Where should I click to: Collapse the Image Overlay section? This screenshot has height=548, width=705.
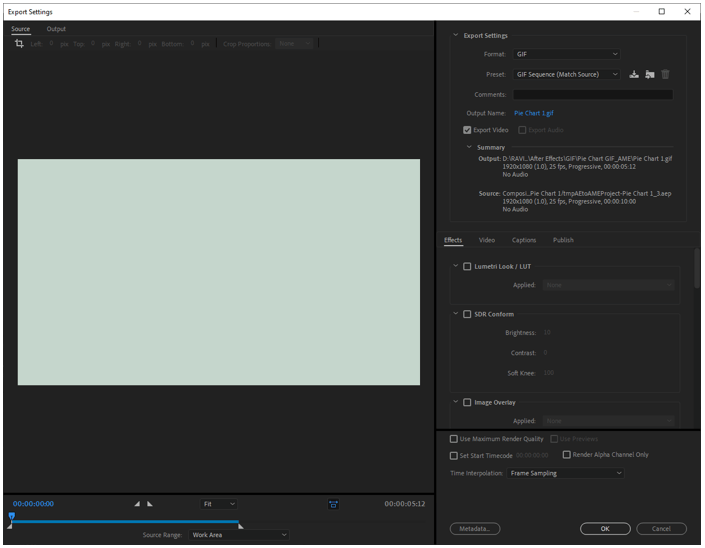[455, 402]
